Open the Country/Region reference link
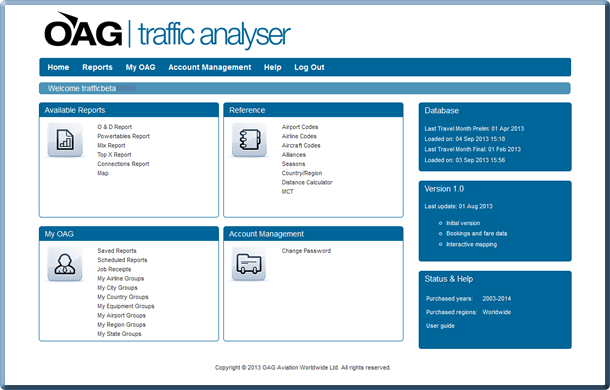The image size is (610, 390). point(302,173)
